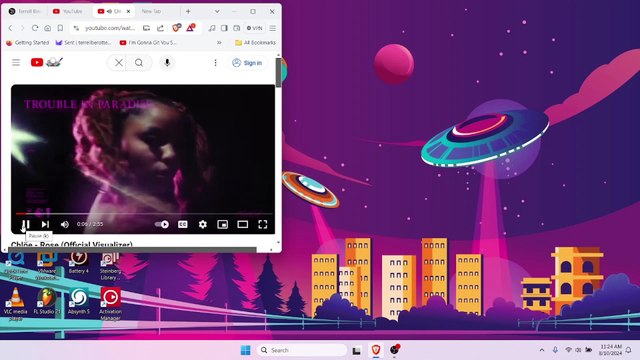Click the VPN button

pyautogui.click(x=254, y=28)
